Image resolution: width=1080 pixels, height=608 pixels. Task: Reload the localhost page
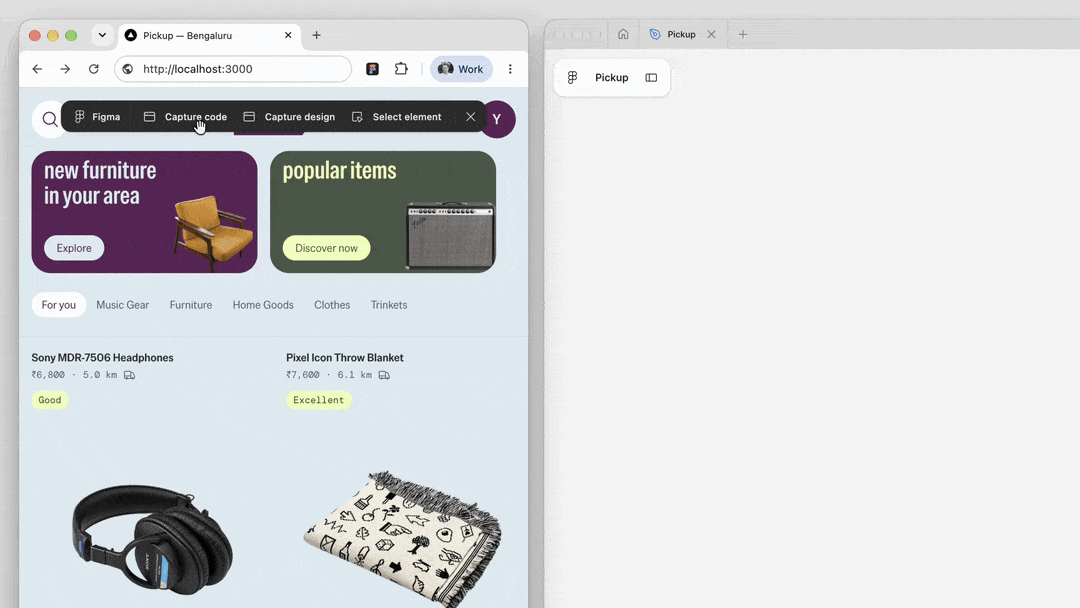94,69
